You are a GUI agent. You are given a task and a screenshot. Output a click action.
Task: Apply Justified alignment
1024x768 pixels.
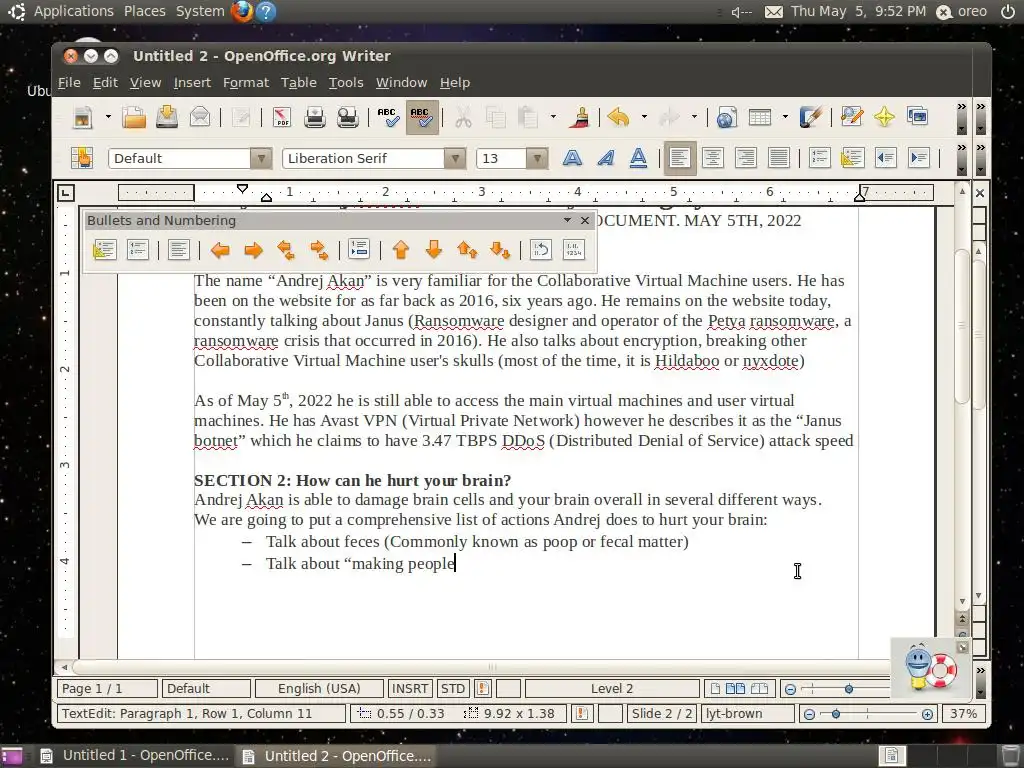[x=778, y=158]
